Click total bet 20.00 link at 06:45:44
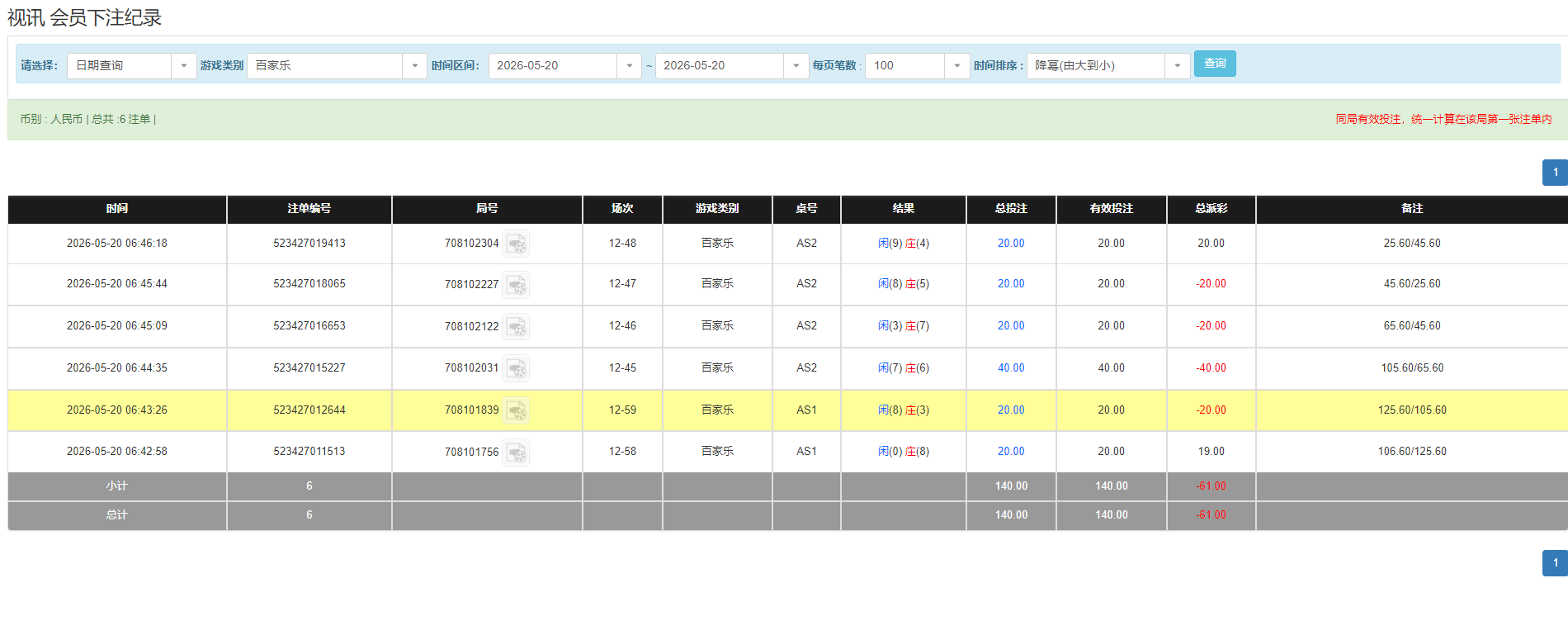Viewport: 1568px width, 635px height. [x=1011, y=284]
